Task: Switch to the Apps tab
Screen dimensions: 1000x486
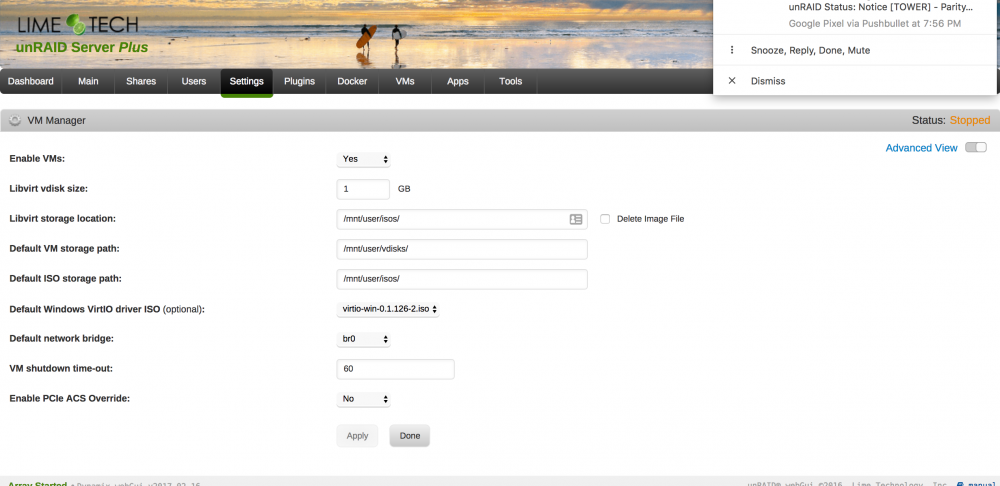Action: (x=458, y=82)
